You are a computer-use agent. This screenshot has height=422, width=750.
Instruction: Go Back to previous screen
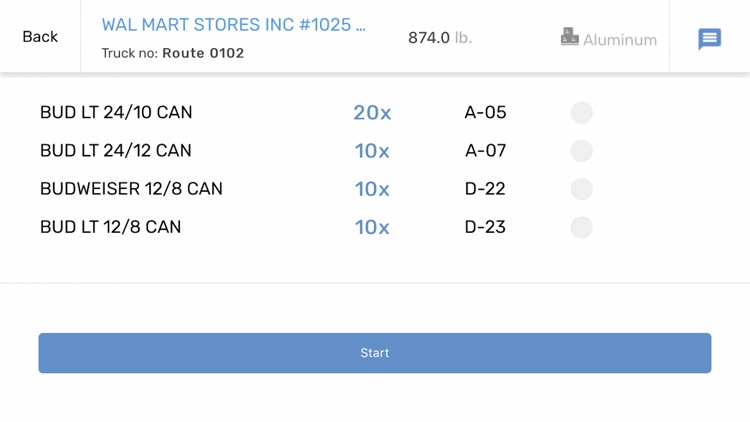40,37
